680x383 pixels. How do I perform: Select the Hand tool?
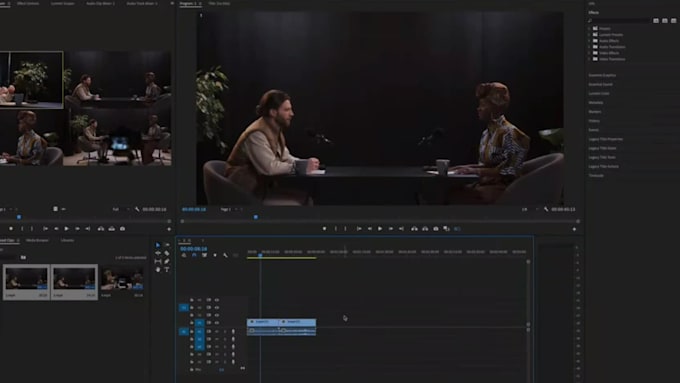pyautogui.click(x=158, y=270)
